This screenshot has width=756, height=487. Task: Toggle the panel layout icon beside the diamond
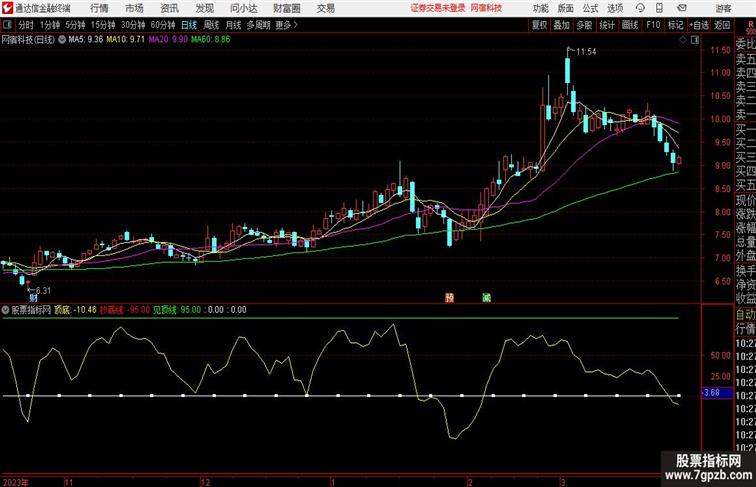pos(695,40)
